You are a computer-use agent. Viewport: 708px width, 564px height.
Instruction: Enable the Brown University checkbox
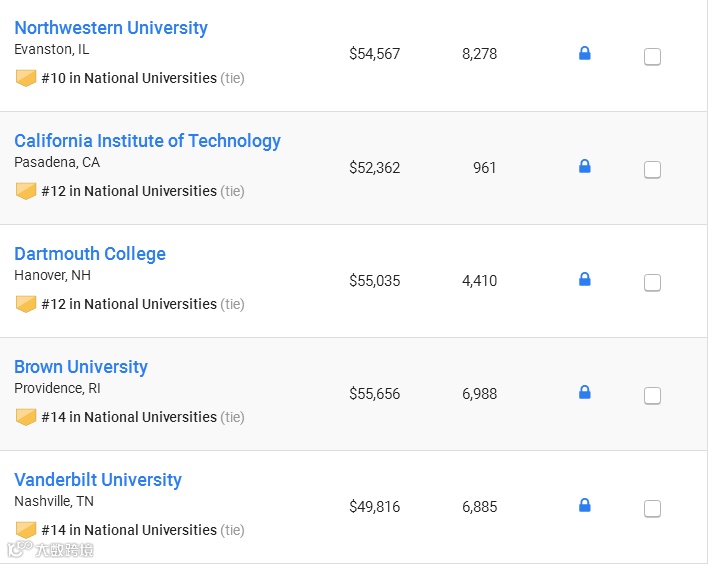coord(652,396)
